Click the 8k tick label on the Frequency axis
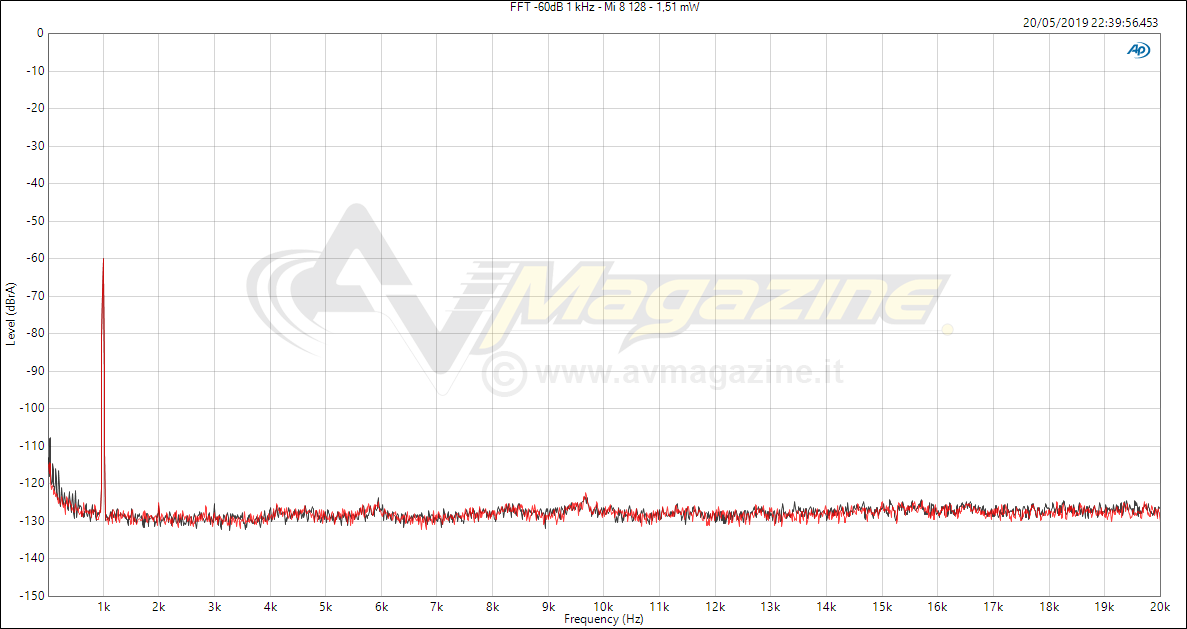The image size is (1187, 629). 493,607
